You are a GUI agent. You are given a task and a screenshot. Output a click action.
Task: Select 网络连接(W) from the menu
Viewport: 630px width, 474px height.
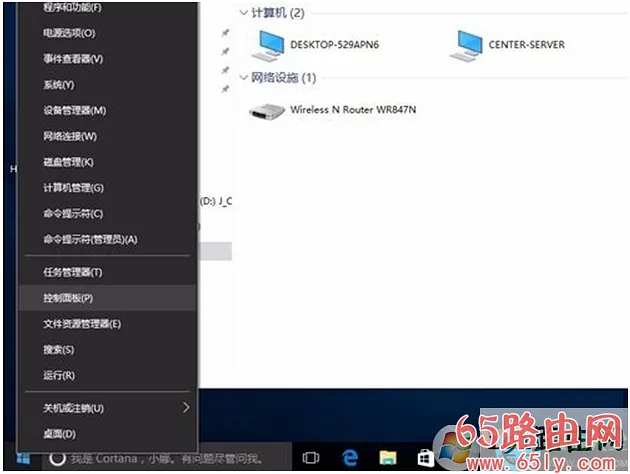coord(70,136)
